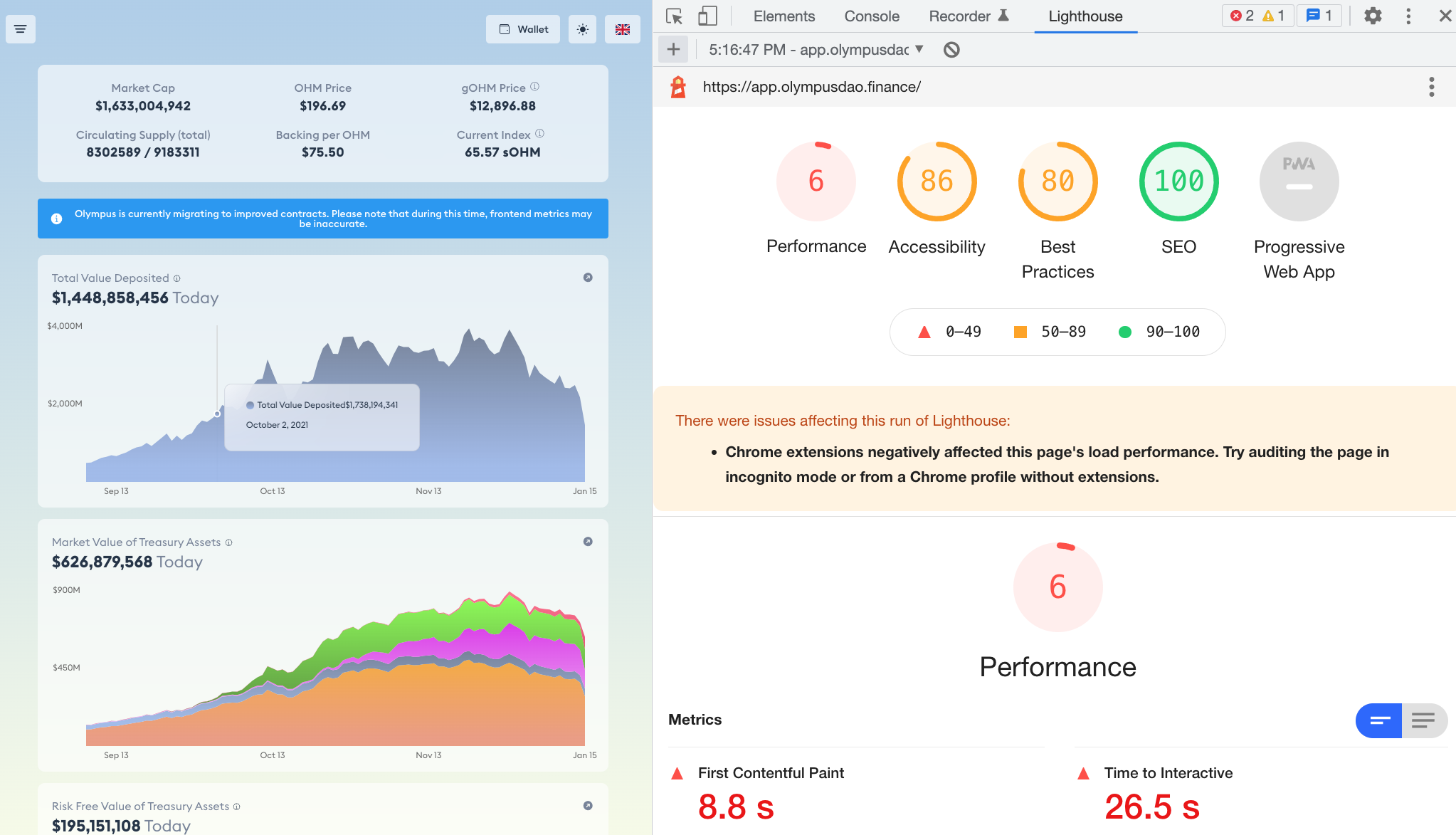Open the app.olympusdao.finance URL link
Image resolution: width=1456 pixels, height=835 pixels.
point(811,86)
